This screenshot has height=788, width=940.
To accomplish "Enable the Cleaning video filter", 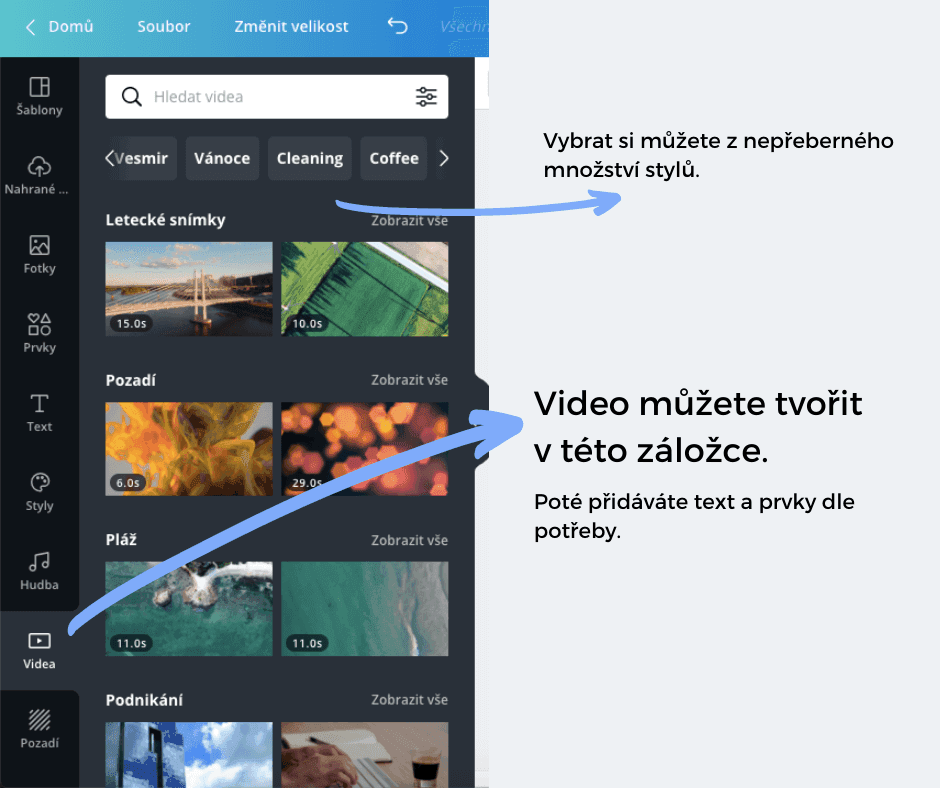I will pos(310,158).
